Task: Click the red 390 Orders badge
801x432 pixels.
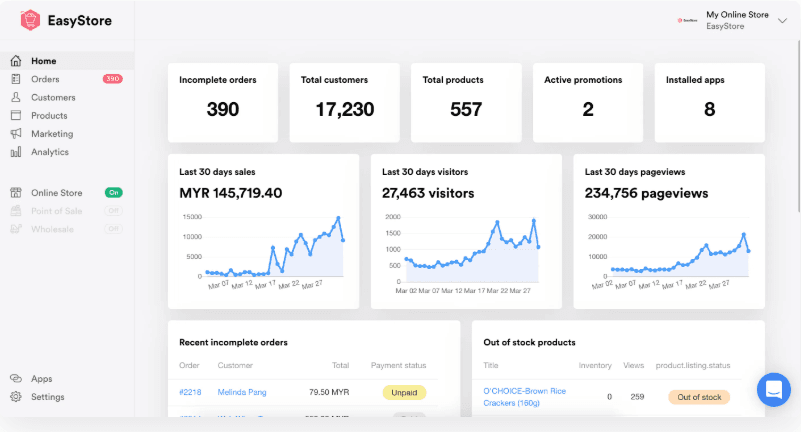Action: point(112,79)
